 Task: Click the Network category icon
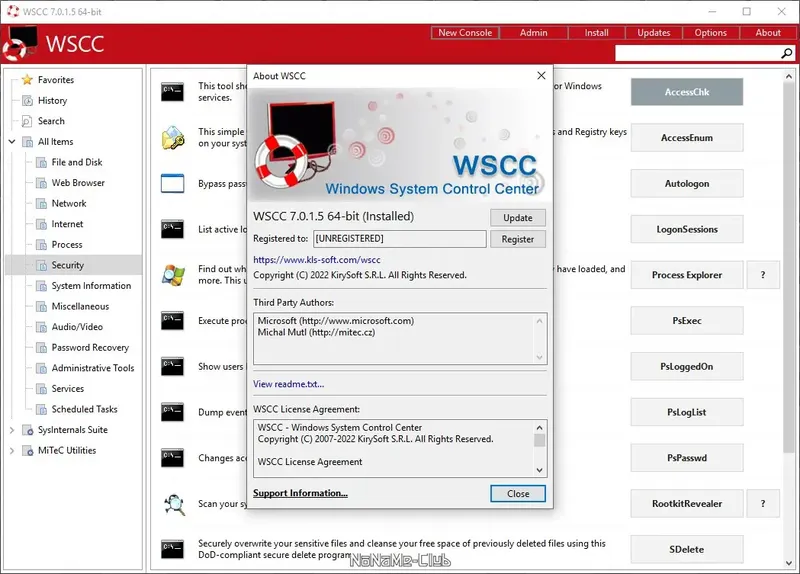(41, 204)
